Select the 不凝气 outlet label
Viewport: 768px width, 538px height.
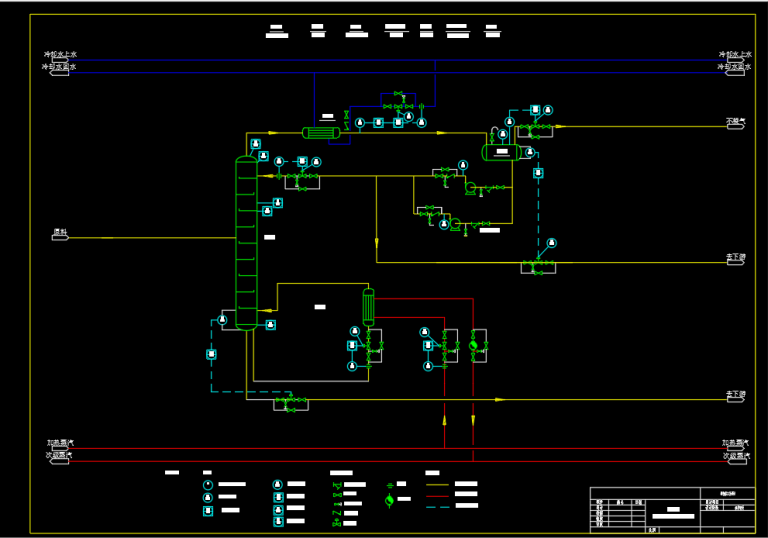(x=736, y=122)
